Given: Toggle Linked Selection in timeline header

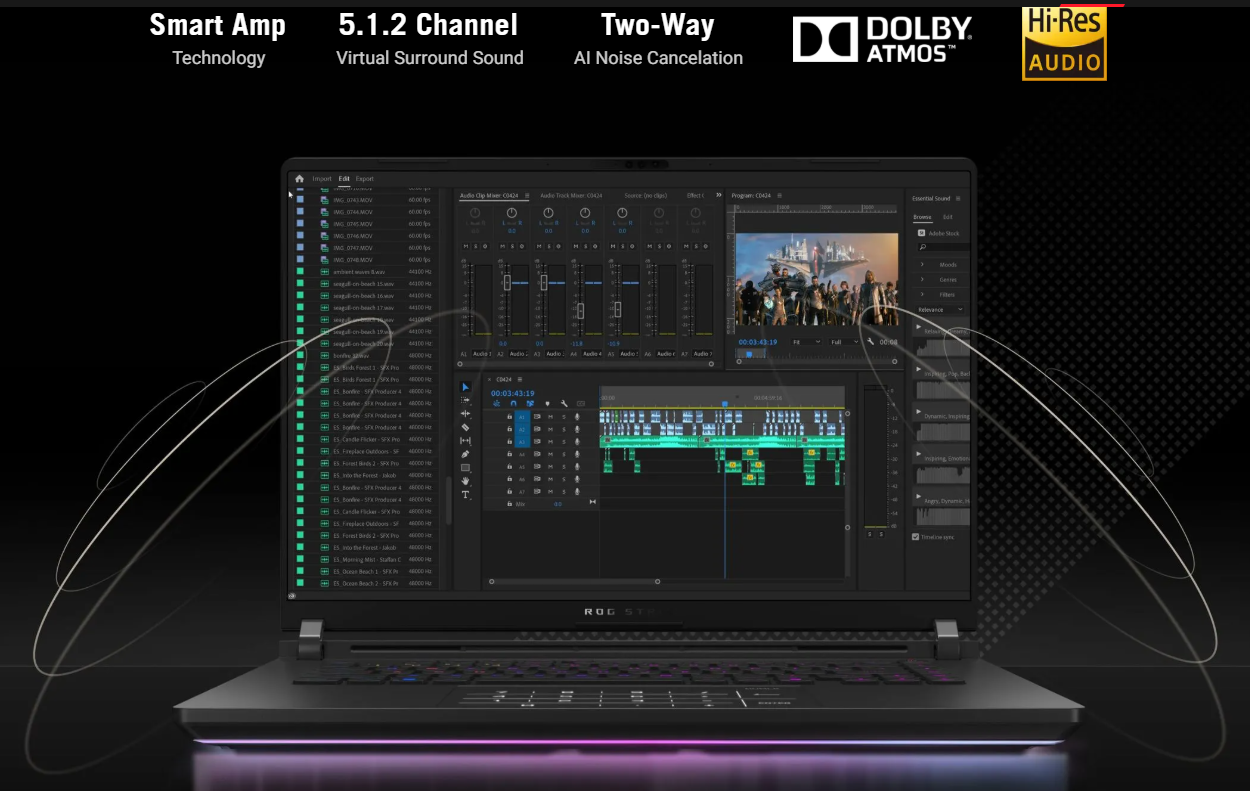Looking at the screenshot, I should (530, 403).
